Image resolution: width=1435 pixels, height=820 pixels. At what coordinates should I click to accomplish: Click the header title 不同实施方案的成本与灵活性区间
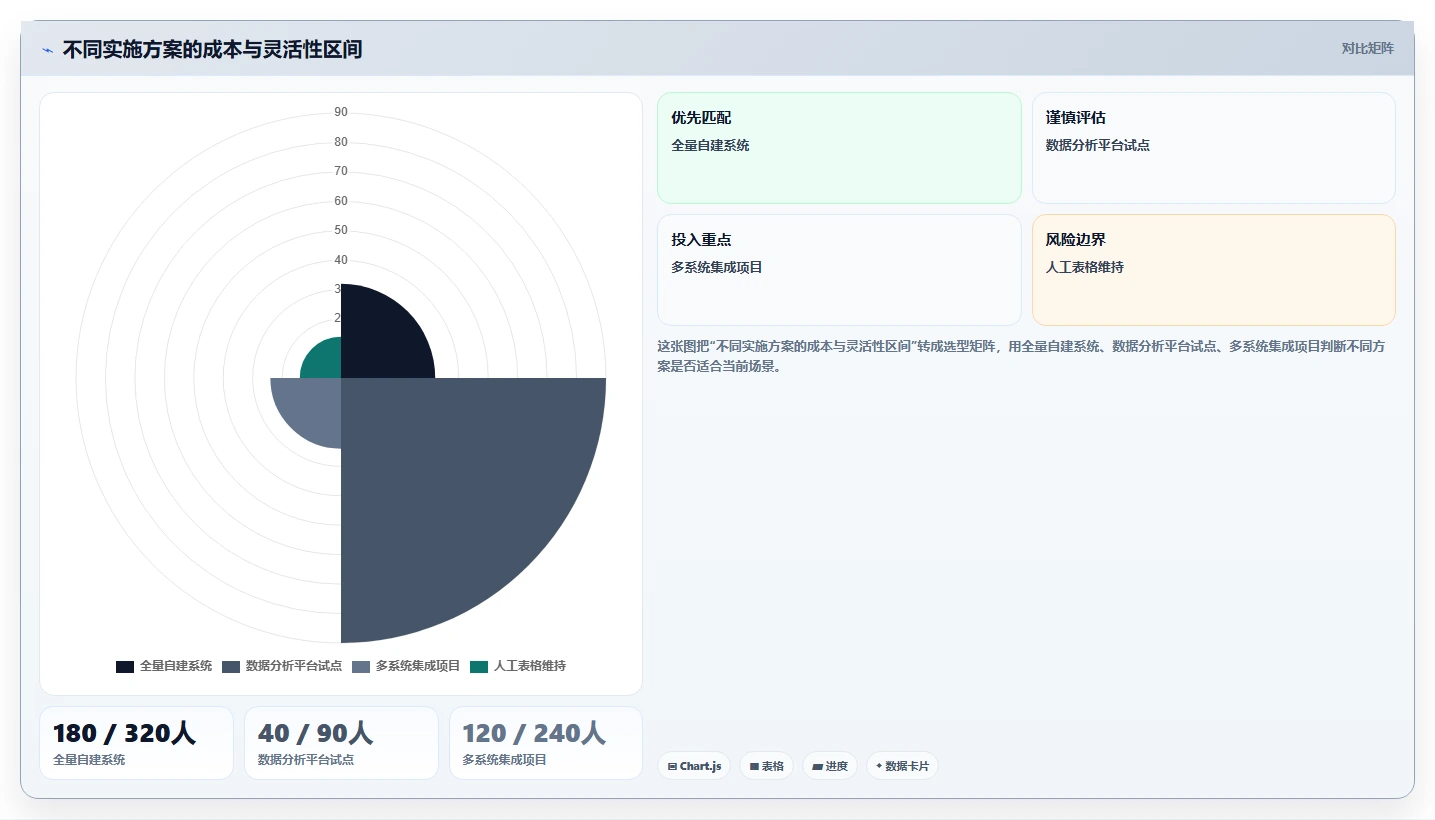click(x=212, y=49)
